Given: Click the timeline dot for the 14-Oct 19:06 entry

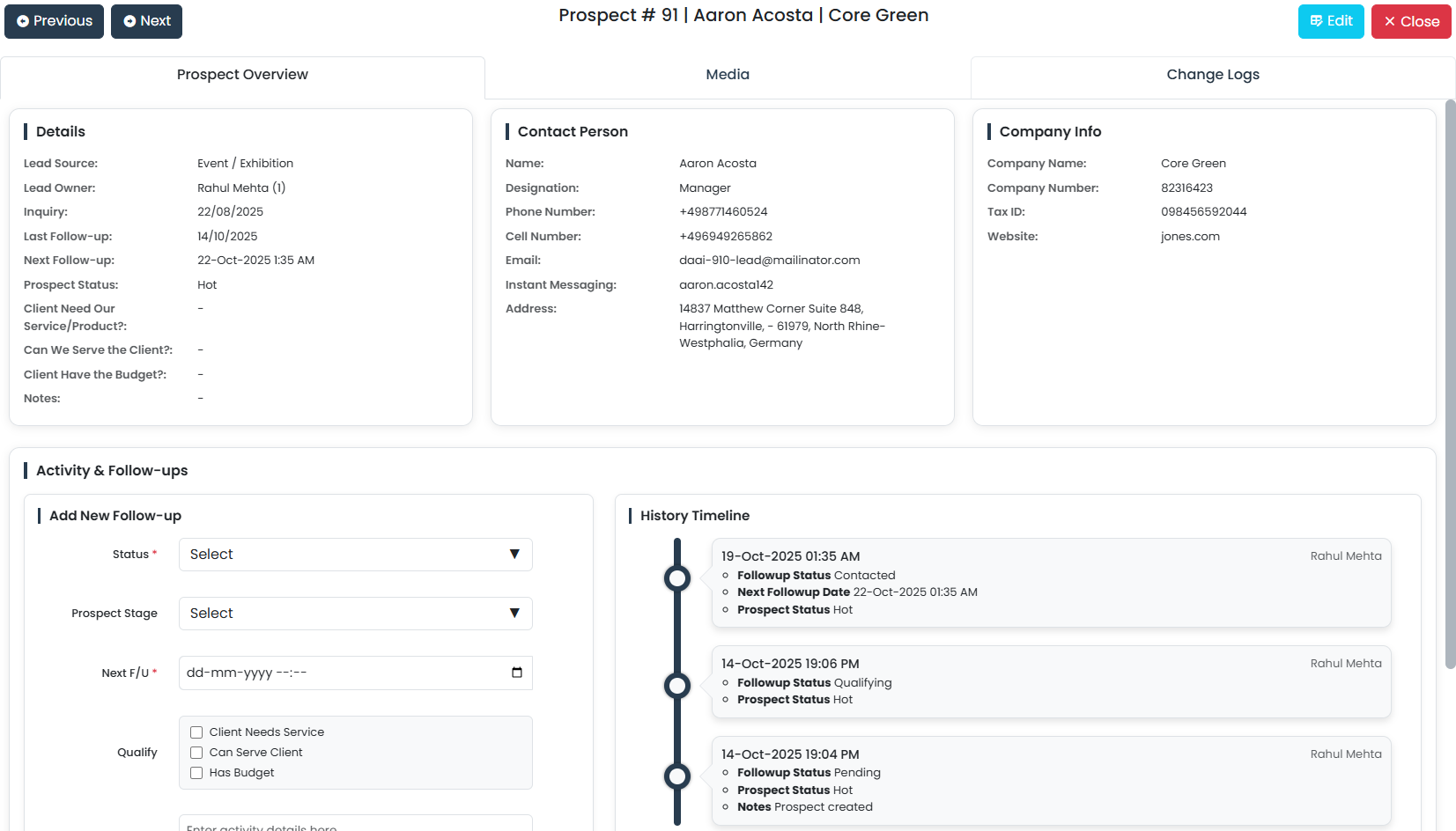Looking at the screenshot, I should [x=676, y=686].
